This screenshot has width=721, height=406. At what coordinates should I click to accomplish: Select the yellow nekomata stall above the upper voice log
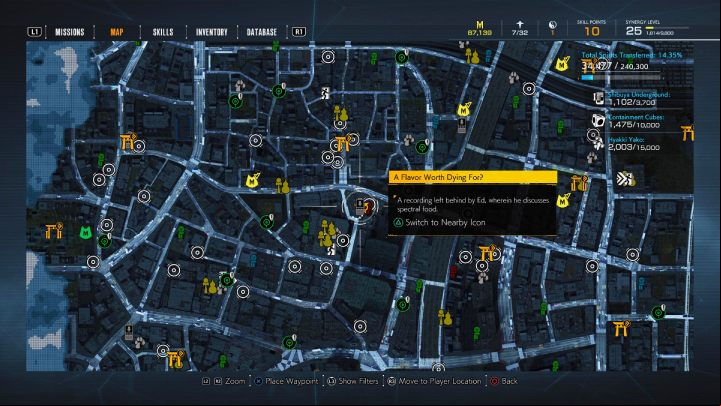(x=464, y=109)
